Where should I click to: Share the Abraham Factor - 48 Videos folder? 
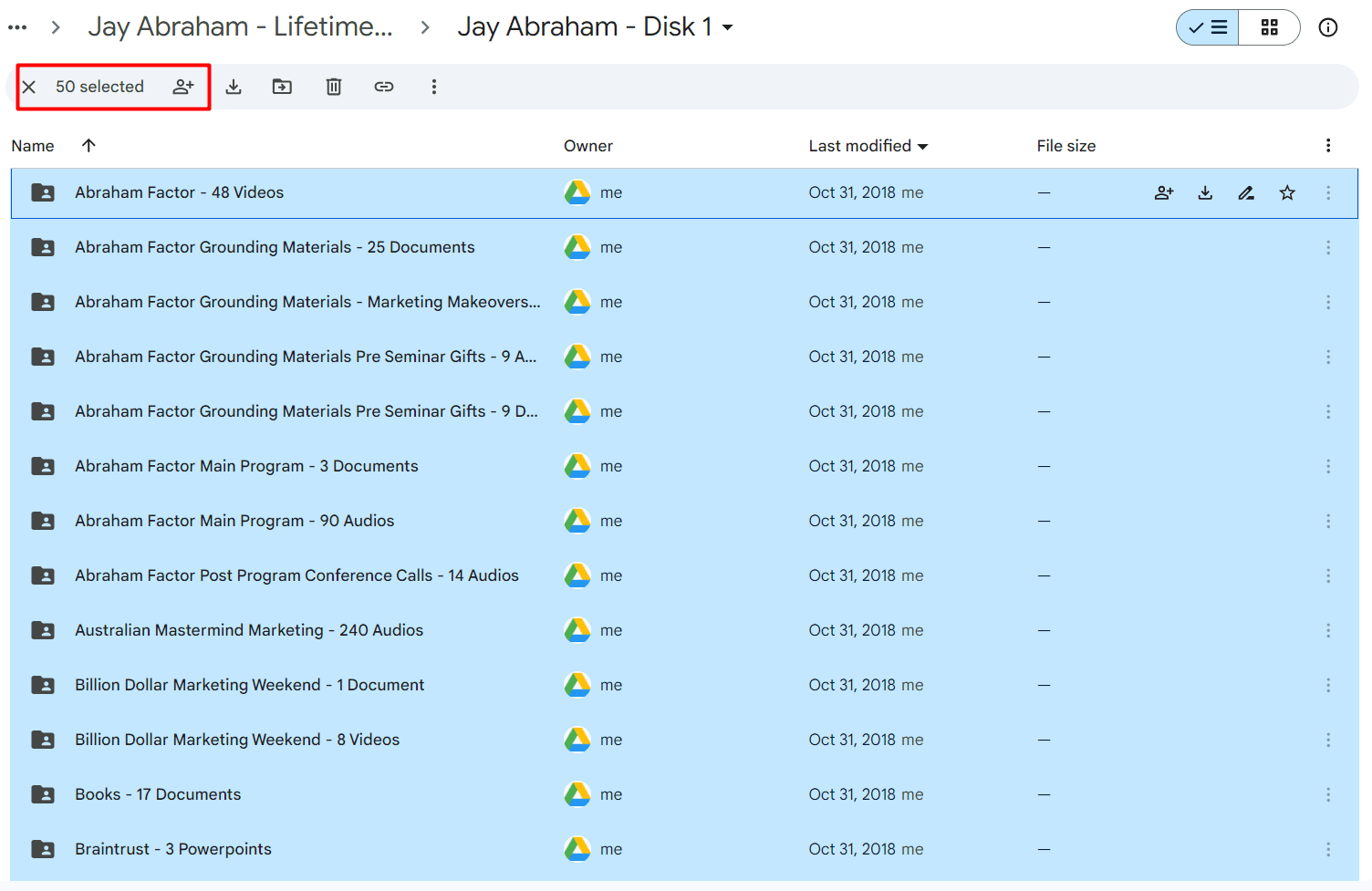pyautogui.click(x=1164, y=192)
